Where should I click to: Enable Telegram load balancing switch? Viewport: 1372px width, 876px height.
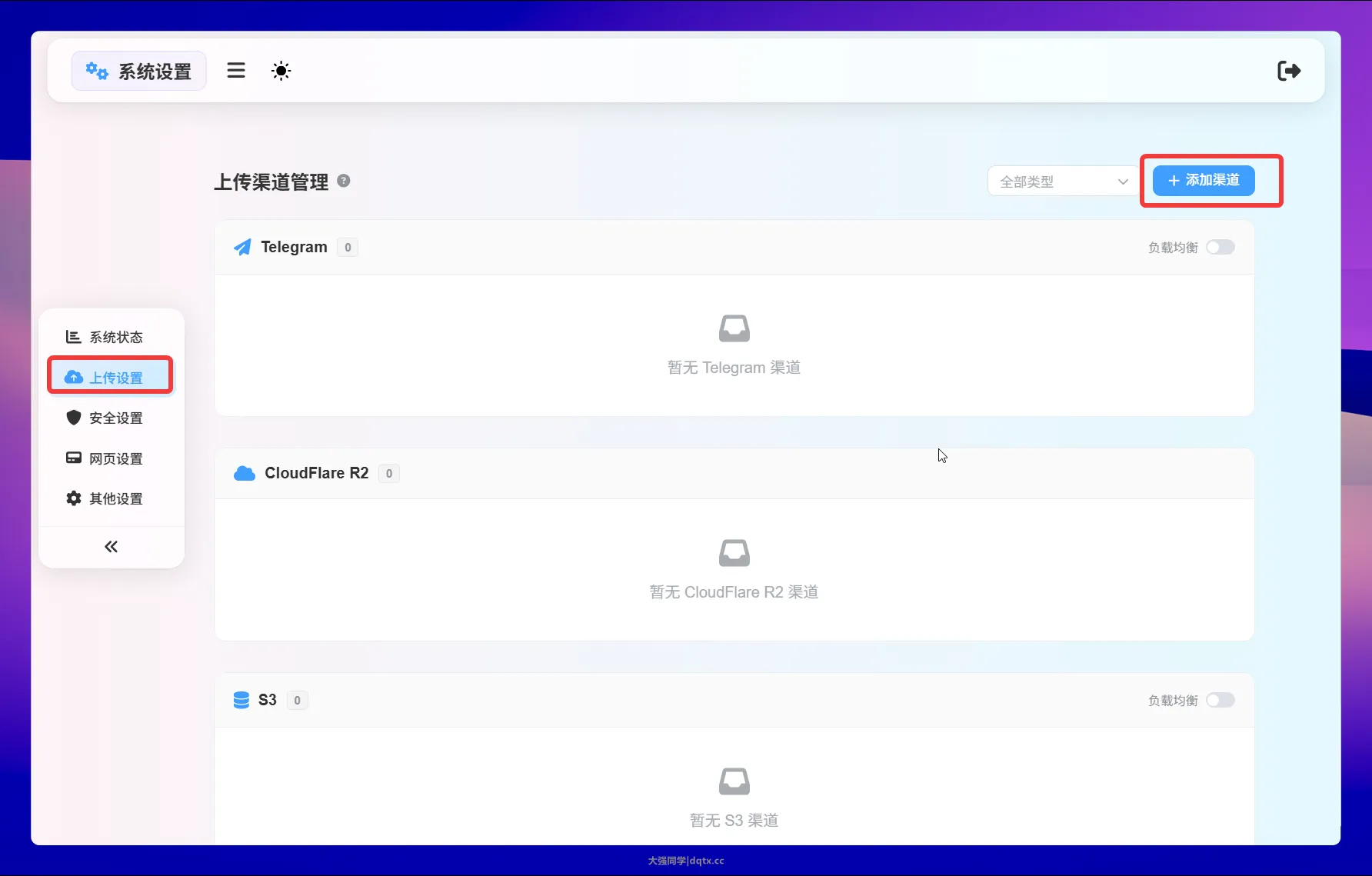[1220, 247]
